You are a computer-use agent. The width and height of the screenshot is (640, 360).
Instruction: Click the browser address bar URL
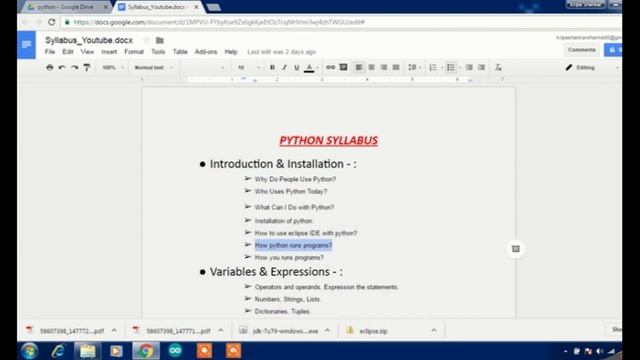click(219, 22)
